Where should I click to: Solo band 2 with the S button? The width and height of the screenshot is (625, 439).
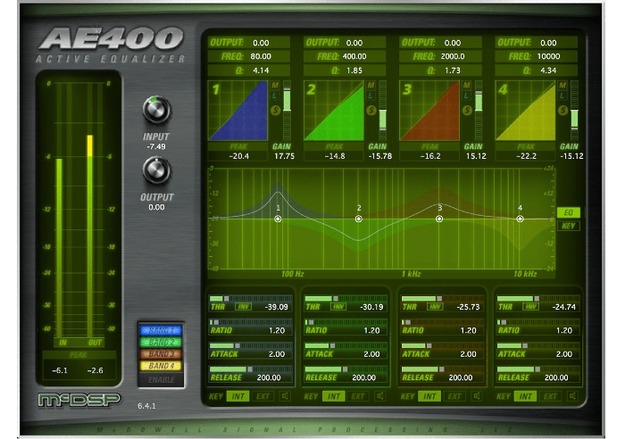(x=371, y=110)
